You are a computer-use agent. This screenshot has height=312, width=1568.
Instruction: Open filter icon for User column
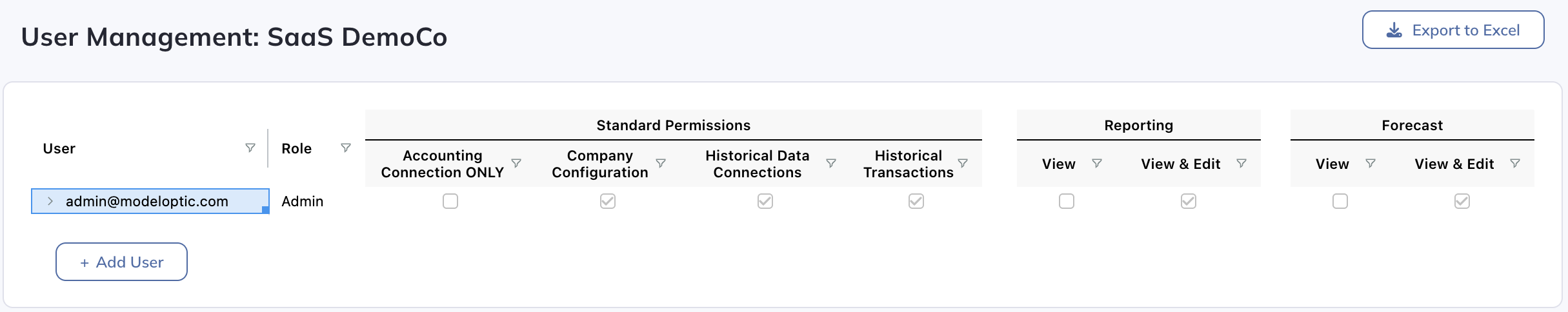click(250, 148)
